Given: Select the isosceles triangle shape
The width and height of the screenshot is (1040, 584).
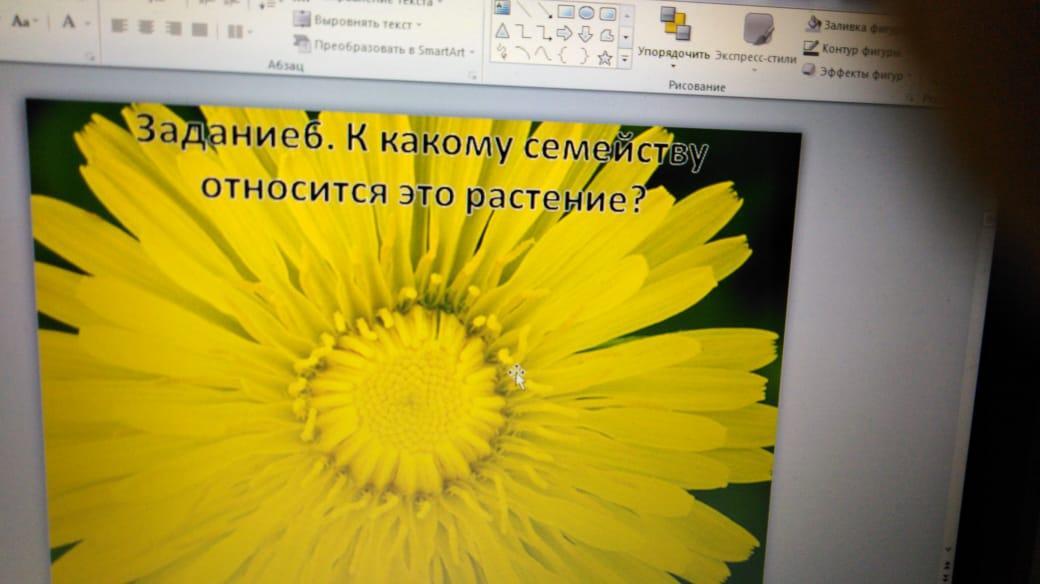Looking at the screenshot, I should coord(503,32).
